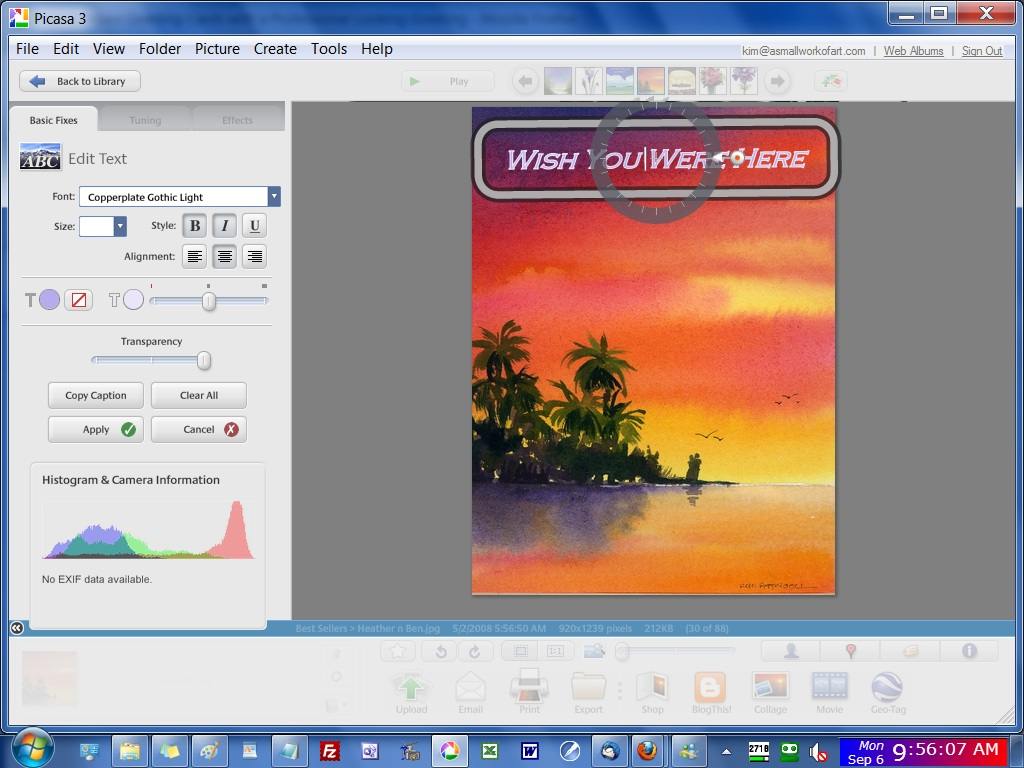Click Back to Library

point(80,82)
